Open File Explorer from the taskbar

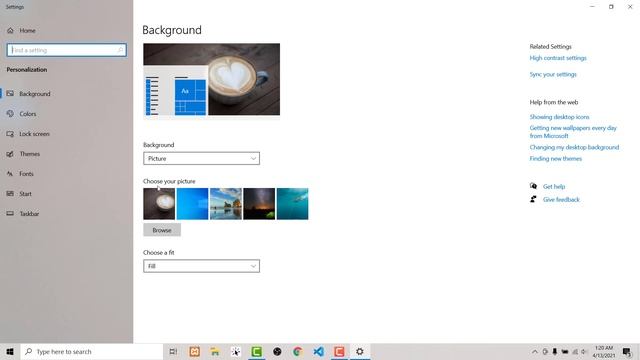pos(215,351)
